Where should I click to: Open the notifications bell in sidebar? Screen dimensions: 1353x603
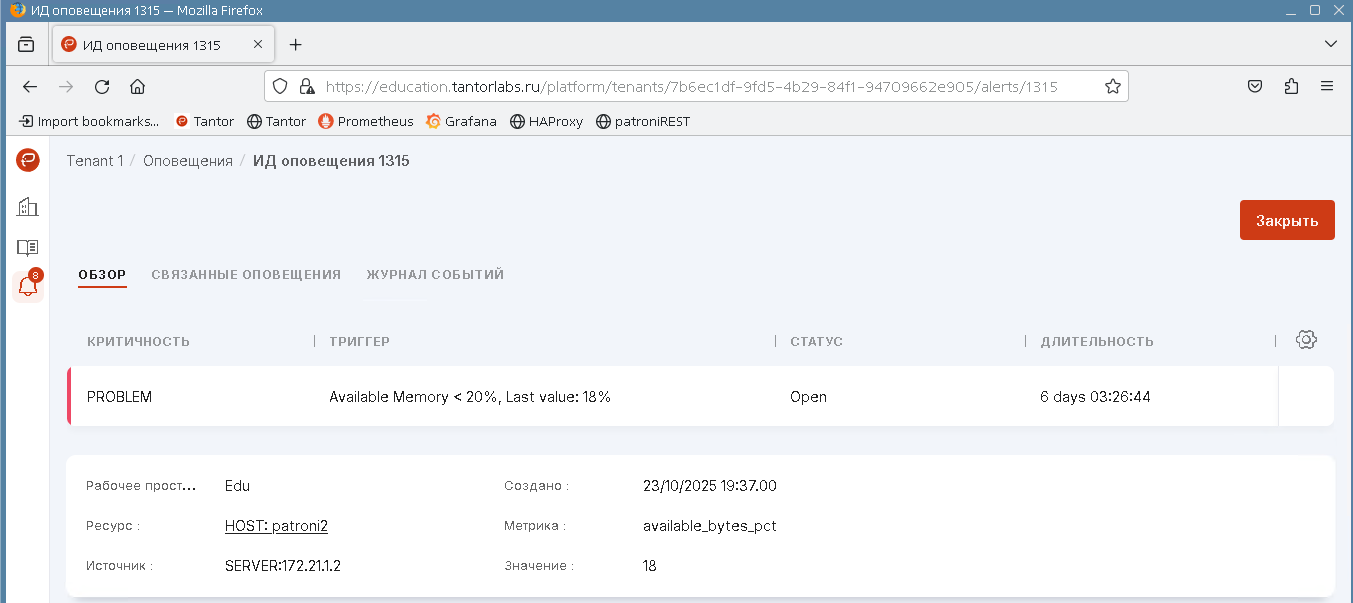click(27, 287)
